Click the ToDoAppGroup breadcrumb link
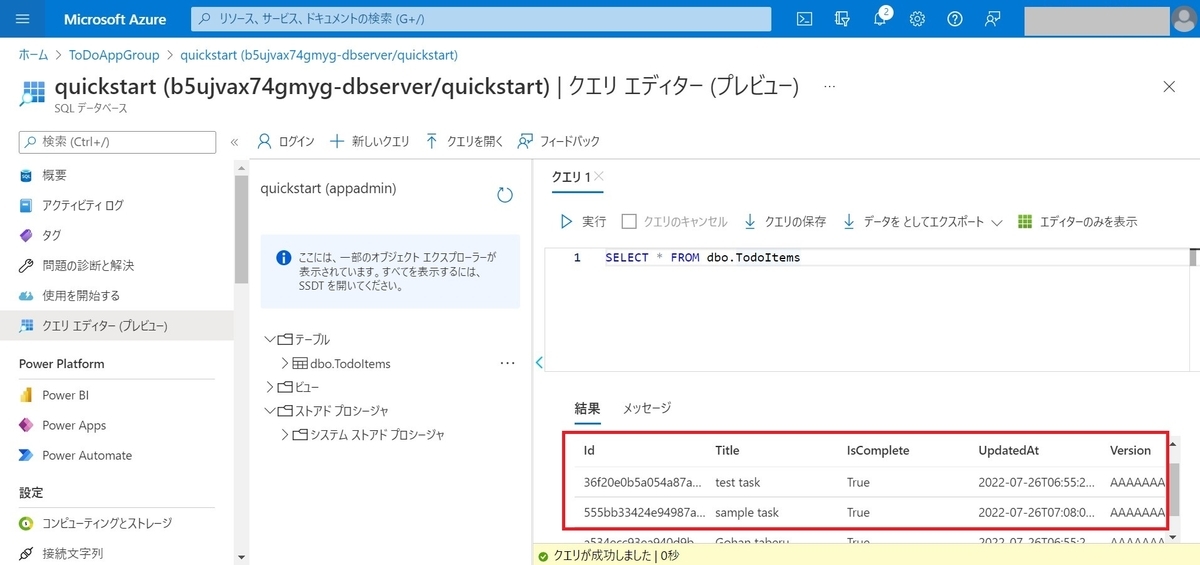The image size is (1200, 565). coord(114,55)
